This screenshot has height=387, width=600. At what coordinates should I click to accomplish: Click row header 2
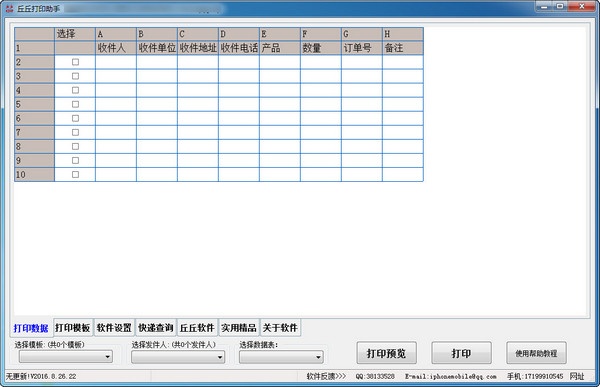34,62
